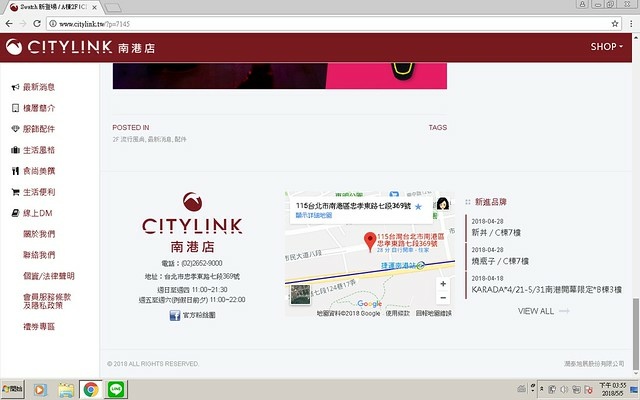Click VIEW ALL new brands link
Screen dimensions: 640x400
click(543, 311)
